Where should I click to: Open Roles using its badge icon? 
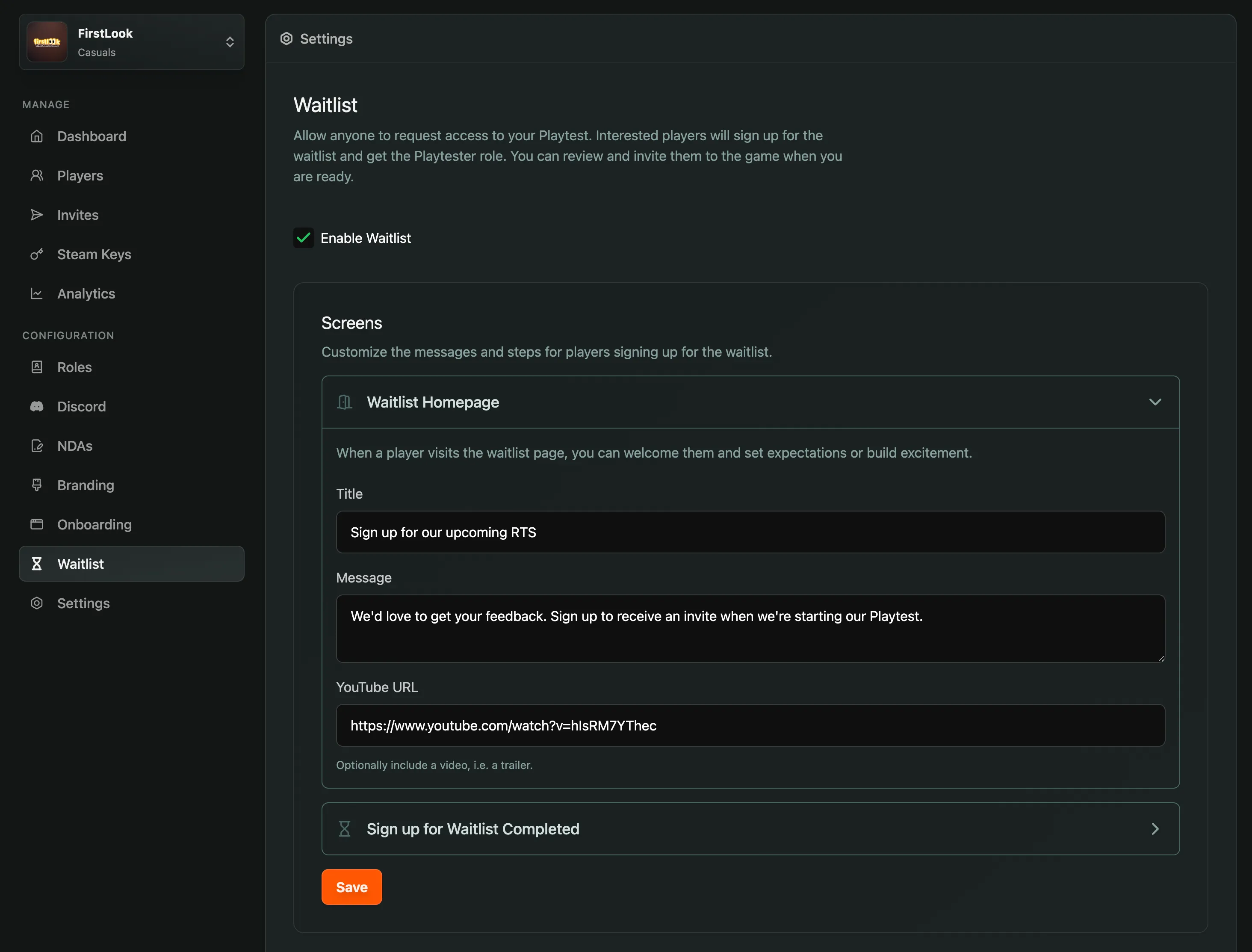[x=37, y=367]
